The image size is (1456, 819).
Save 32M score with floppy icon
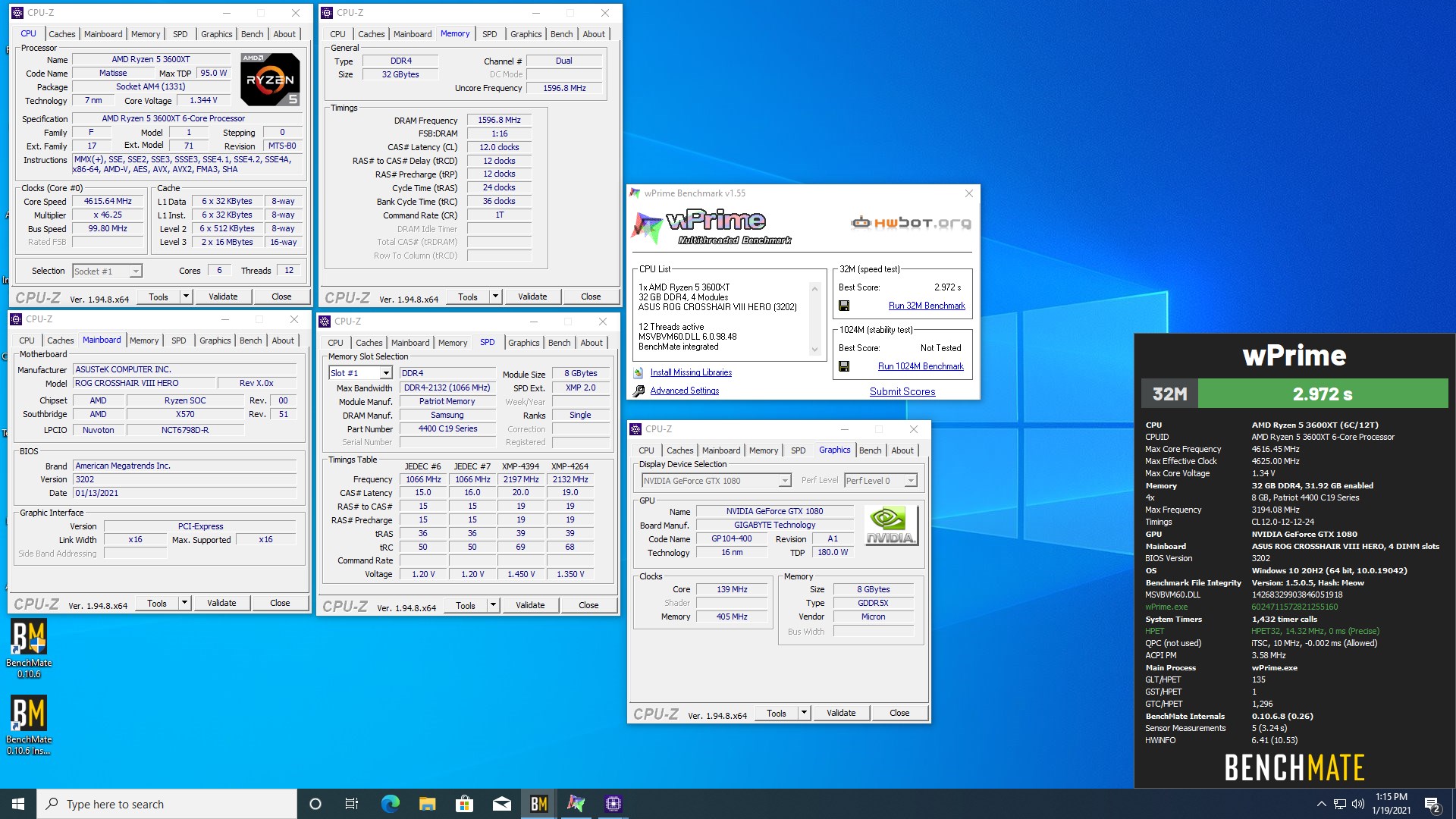(x=844, y=306)
